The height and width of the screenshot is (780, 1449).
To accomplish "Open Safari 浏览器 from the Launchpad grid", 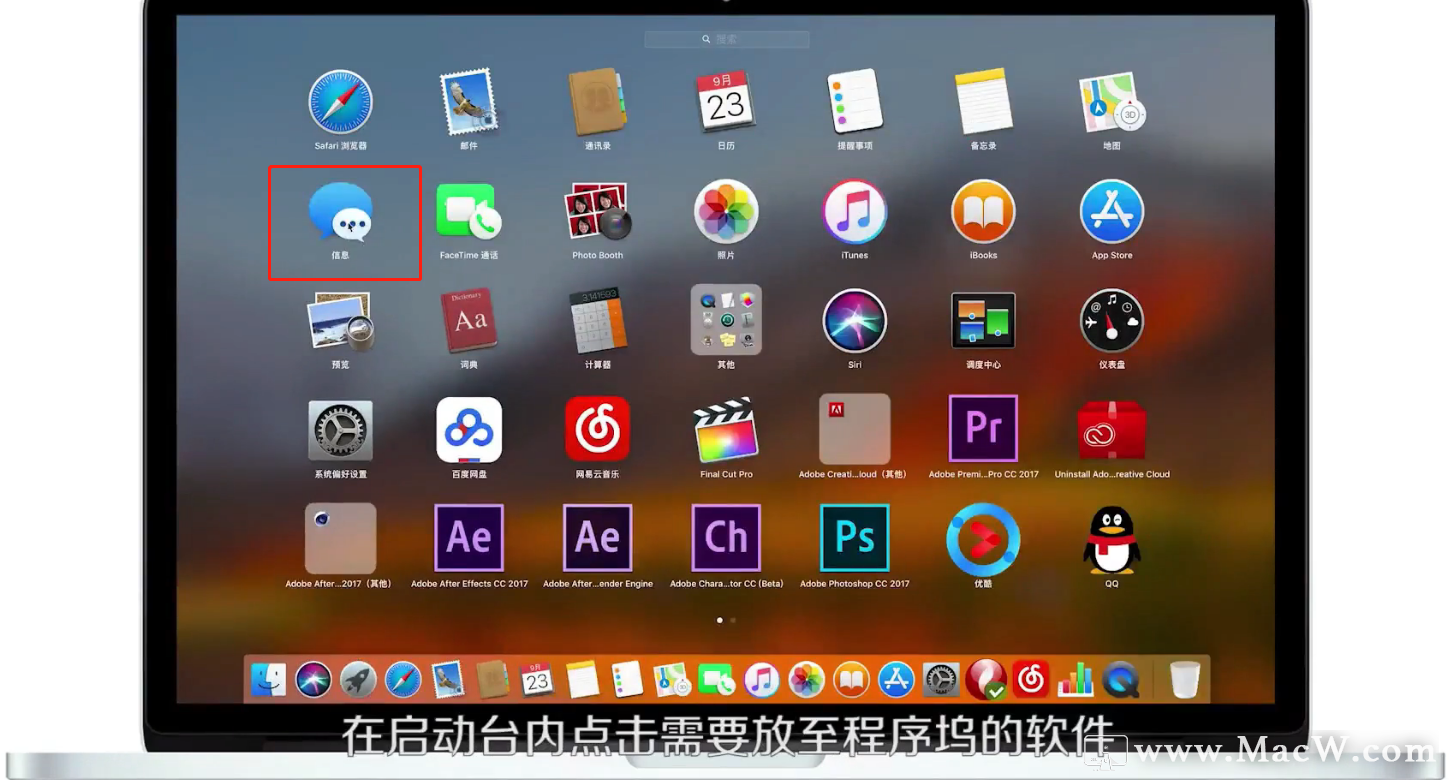I will 340,101.
